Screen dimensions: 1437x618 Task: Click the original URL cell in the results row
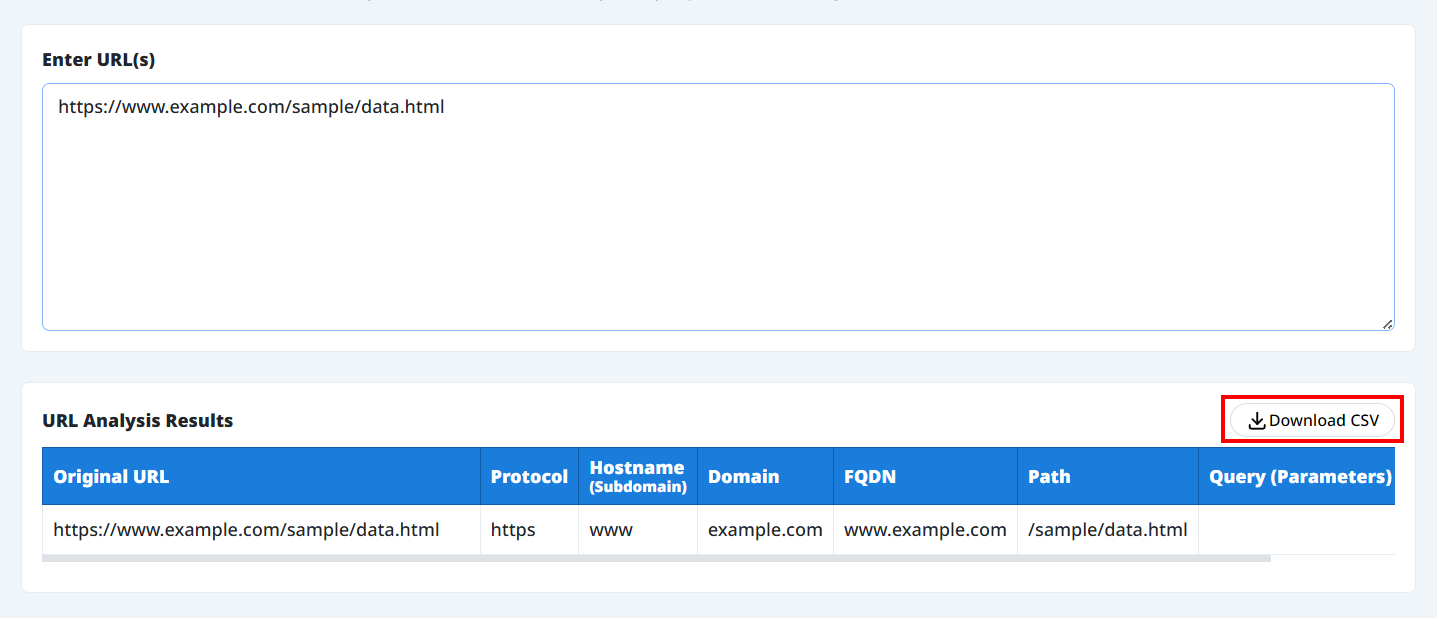click(x=246, y=530)
